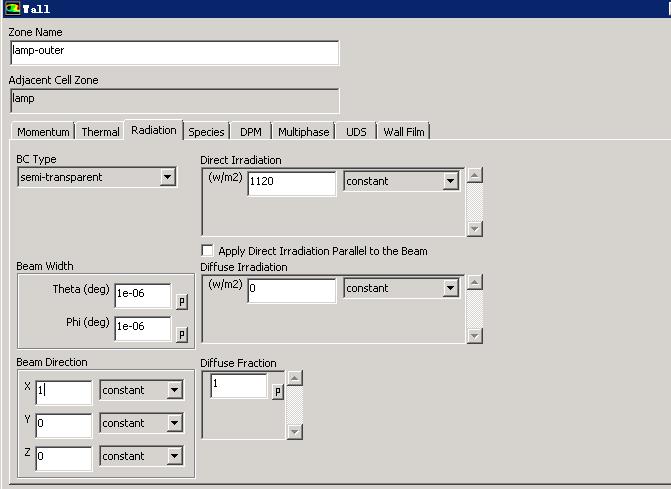Image resolution: width=671 pixels, height=489 pixels.
Task: Click the Direct Irradiation value field
Action: coord(291,183)
